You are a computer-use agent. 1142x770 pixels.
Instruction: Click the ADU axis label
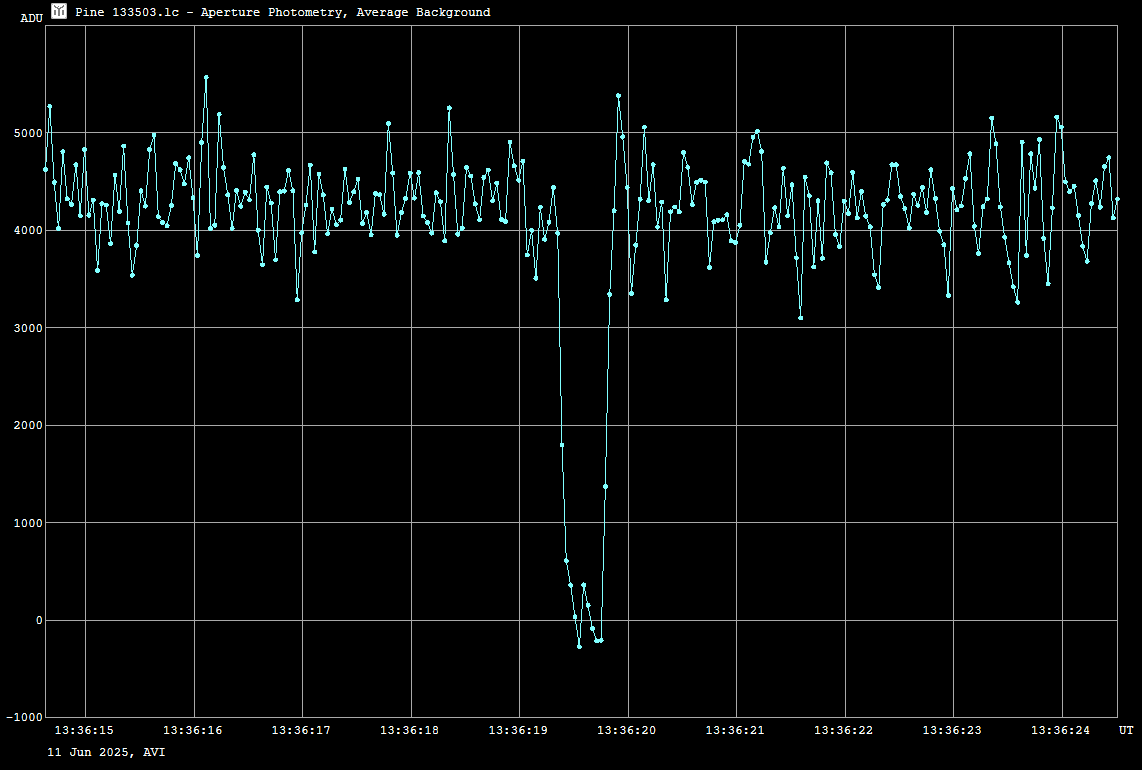pyautogui.click(x=32, y=18)
